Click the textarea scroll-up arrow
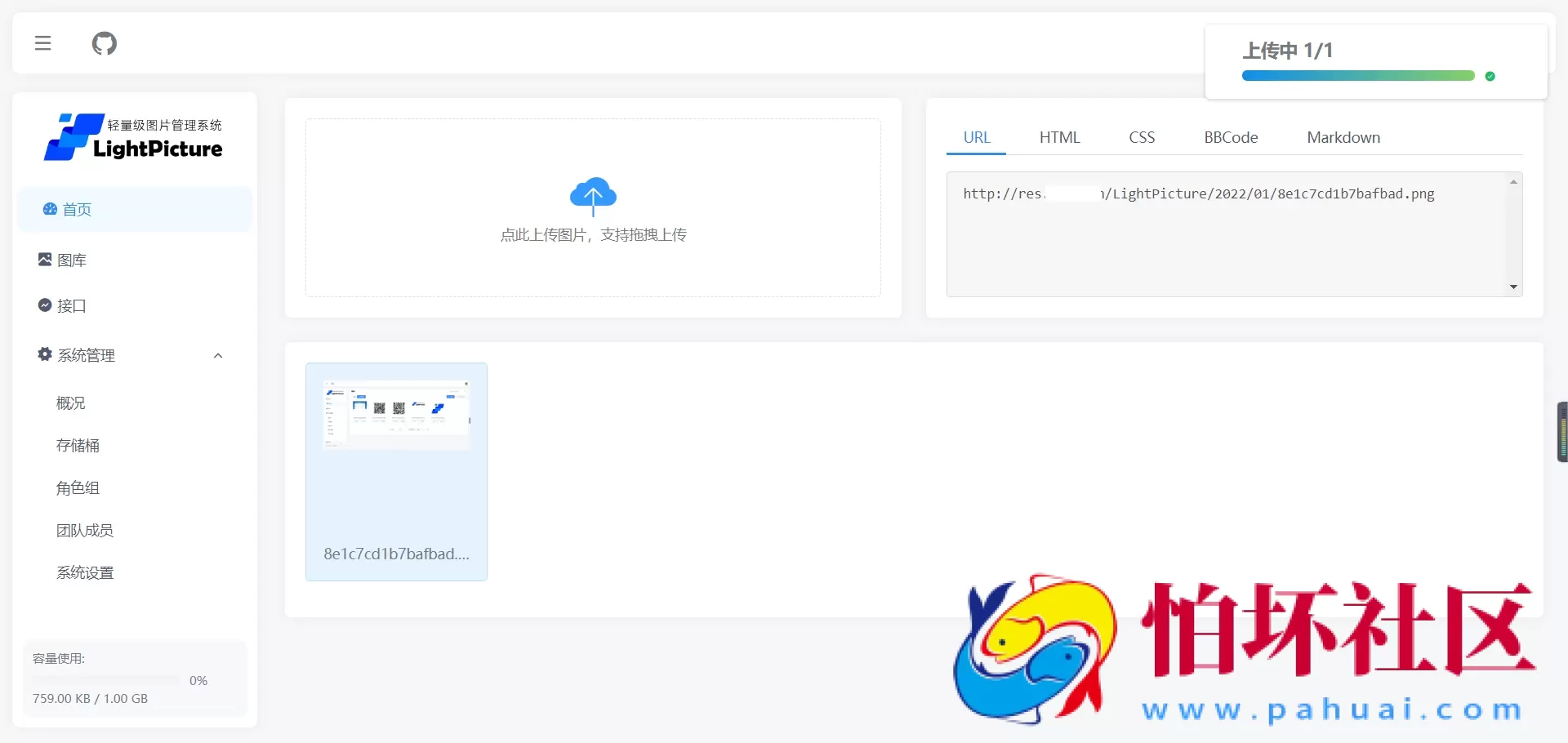 click(1513, 180)
